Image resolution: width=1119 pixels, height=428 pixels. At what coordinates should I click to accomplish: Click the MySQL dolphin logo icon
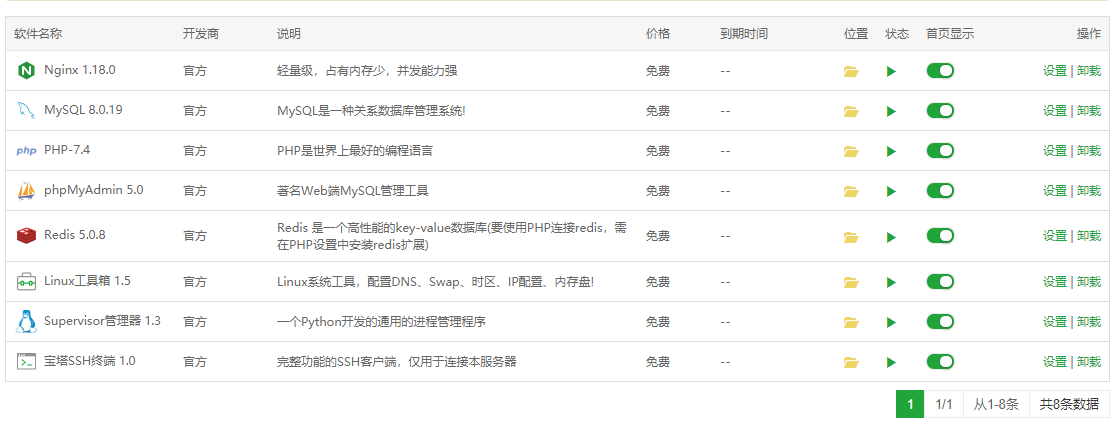(x=26, y=111)
